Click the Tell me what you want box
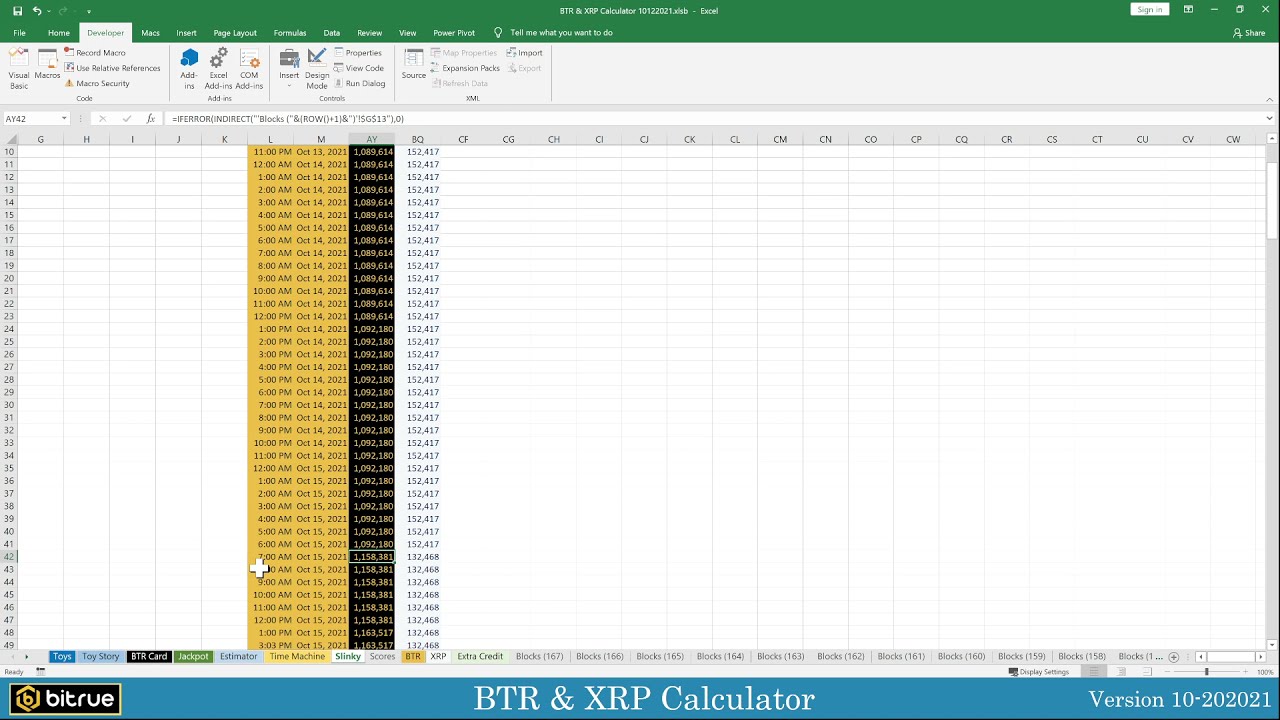 tap(561, 33)
